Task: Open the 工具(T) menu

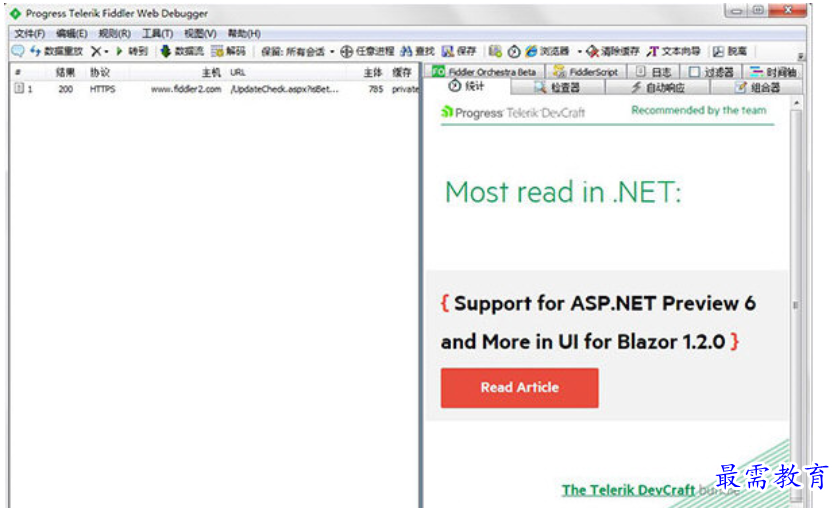Action: click(157, 33)
